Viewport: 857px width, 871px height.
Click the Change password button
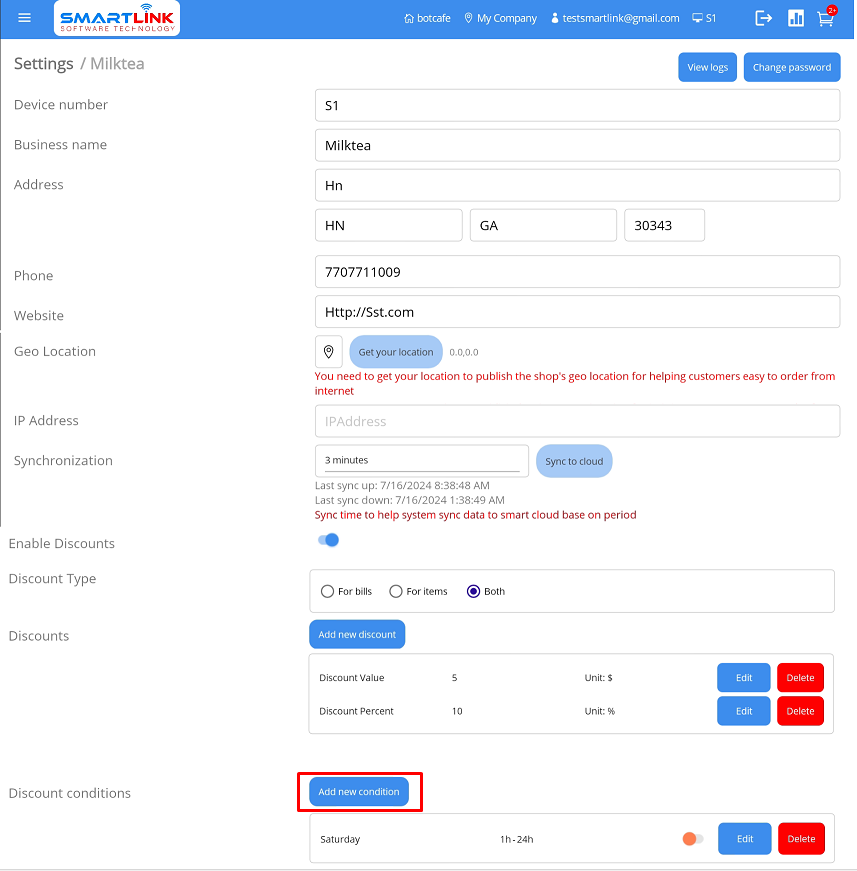pos(791,67)
